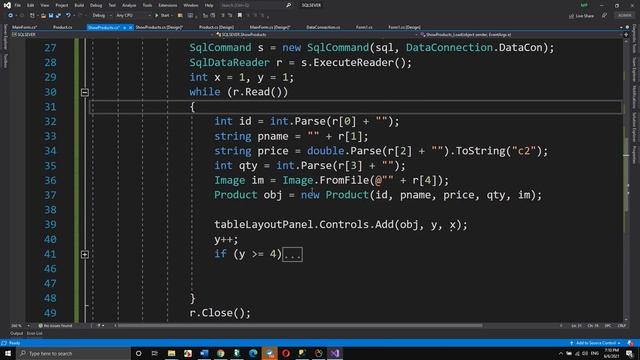
Task: Click the Save file toolbar icon
Action: 51,16
